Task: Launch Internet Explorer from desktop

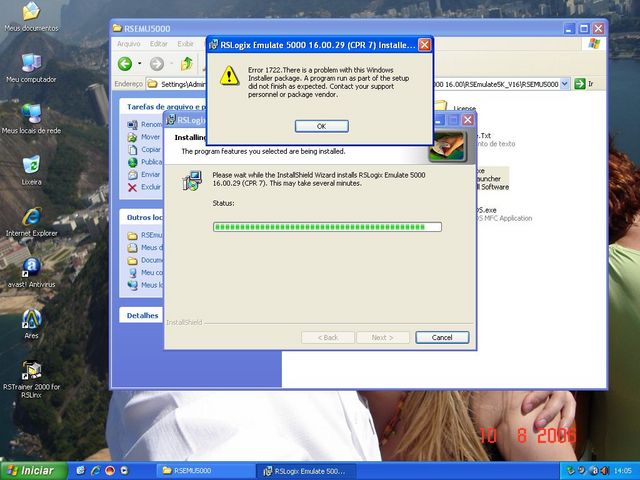Action: pyautogui.click(x=31, y=222)
